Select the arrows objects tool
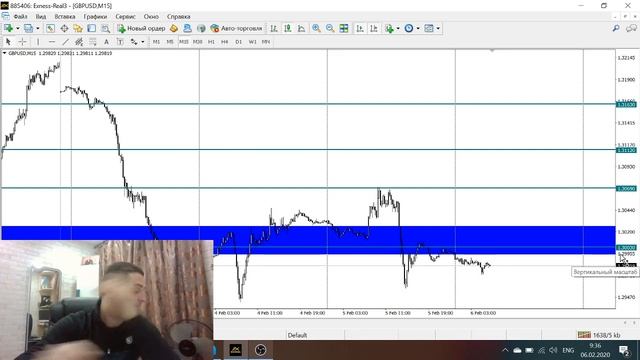The width and height of the screenshot is (640, 360). (x=134, y=42)
